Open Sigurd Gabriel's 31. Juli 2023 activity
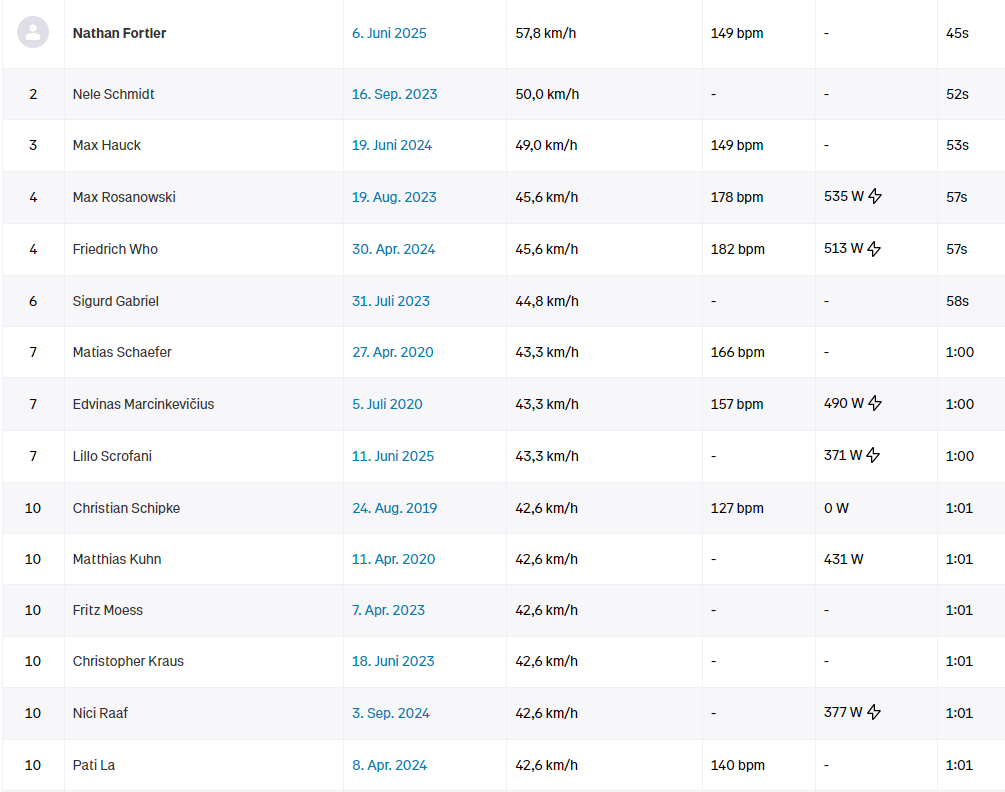Screen dimensions: 1005x792 coord(391,301)
